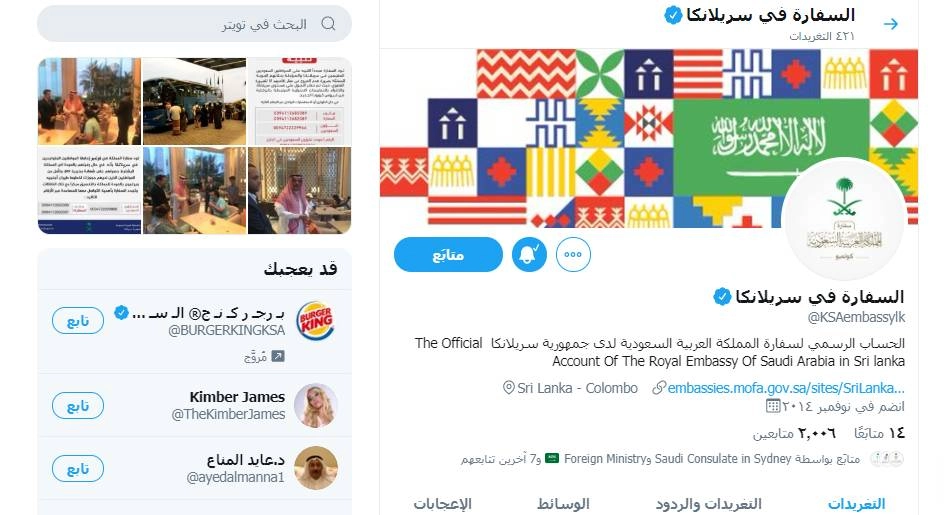Click the blue متابَع following button
Viewport: 944px width, 515px height.
(x=448, y=254)
